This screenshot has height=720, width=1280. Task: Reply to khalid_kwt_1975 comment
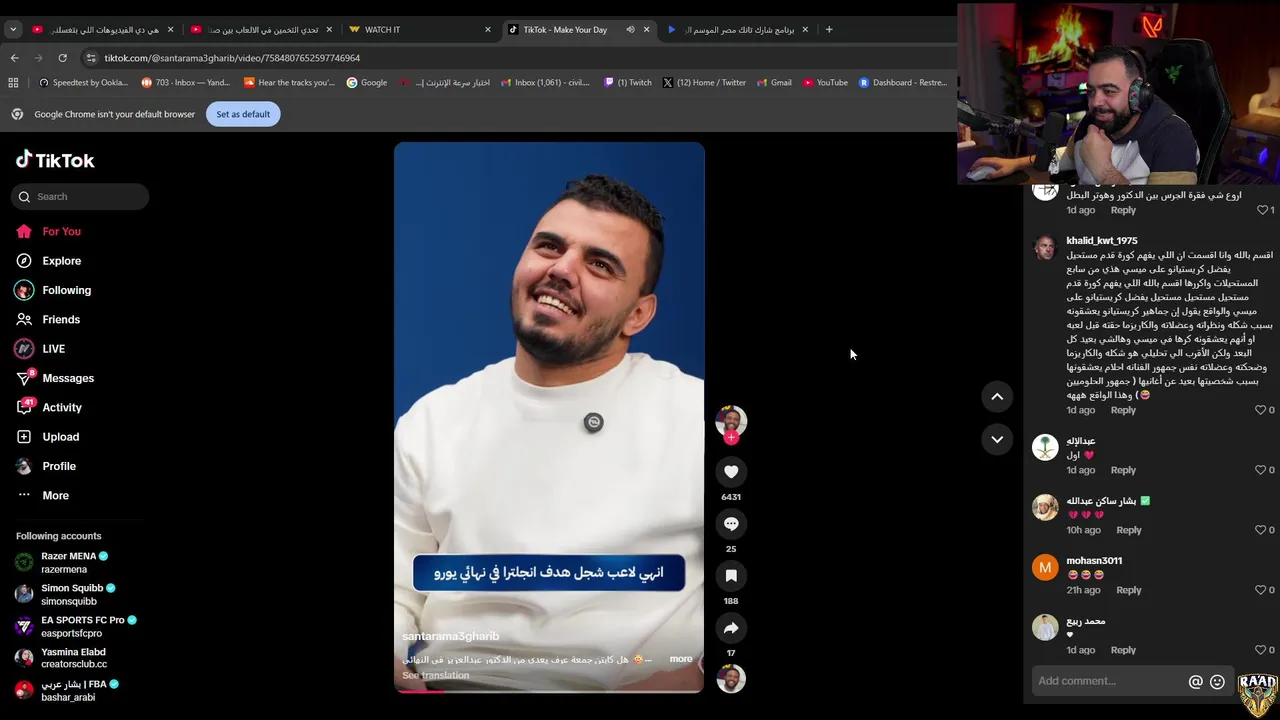[1123, 410]
